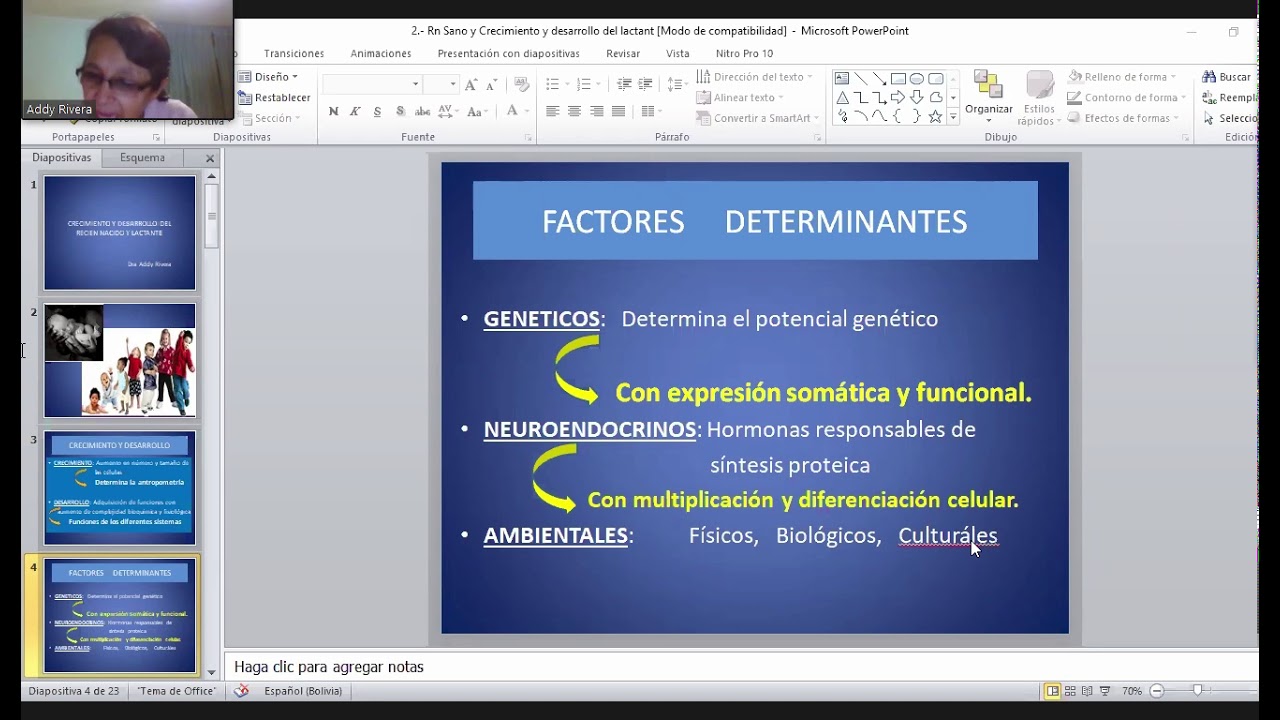The image size is (1280, 720).
Task: Select slide 1 title thumbnail
Action: [120, 233]
